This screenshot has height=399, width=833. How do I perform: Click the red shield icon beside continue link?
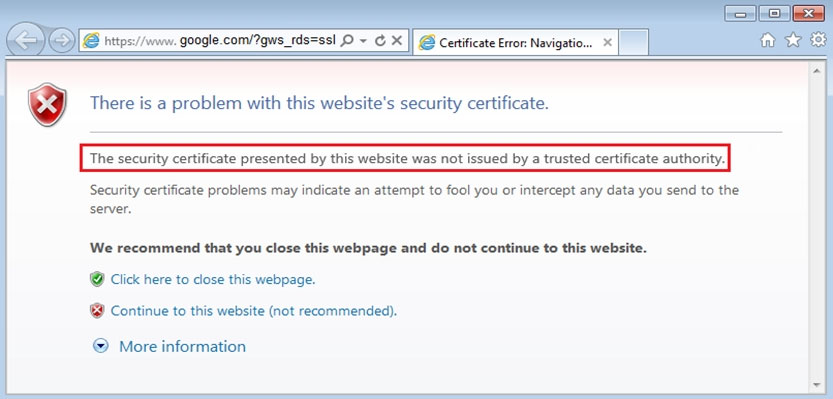pos(97,311)
